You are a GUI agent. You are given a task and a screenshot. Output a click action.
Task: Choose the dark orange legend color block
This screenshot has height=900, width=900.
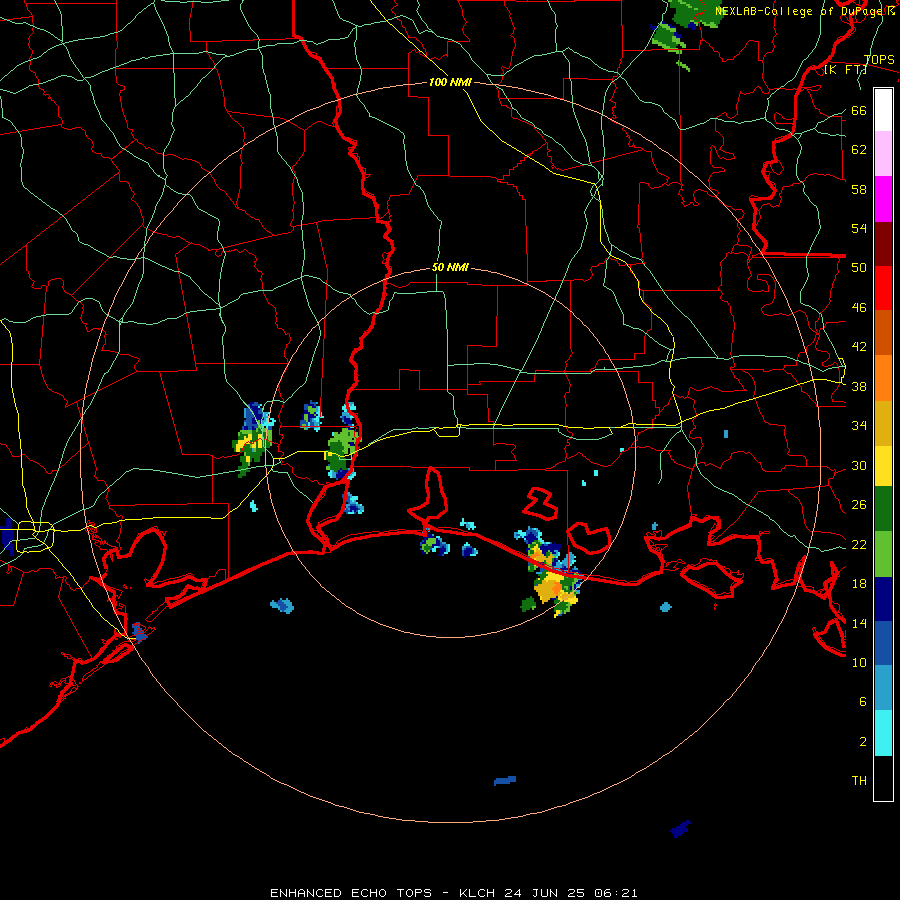883,333
